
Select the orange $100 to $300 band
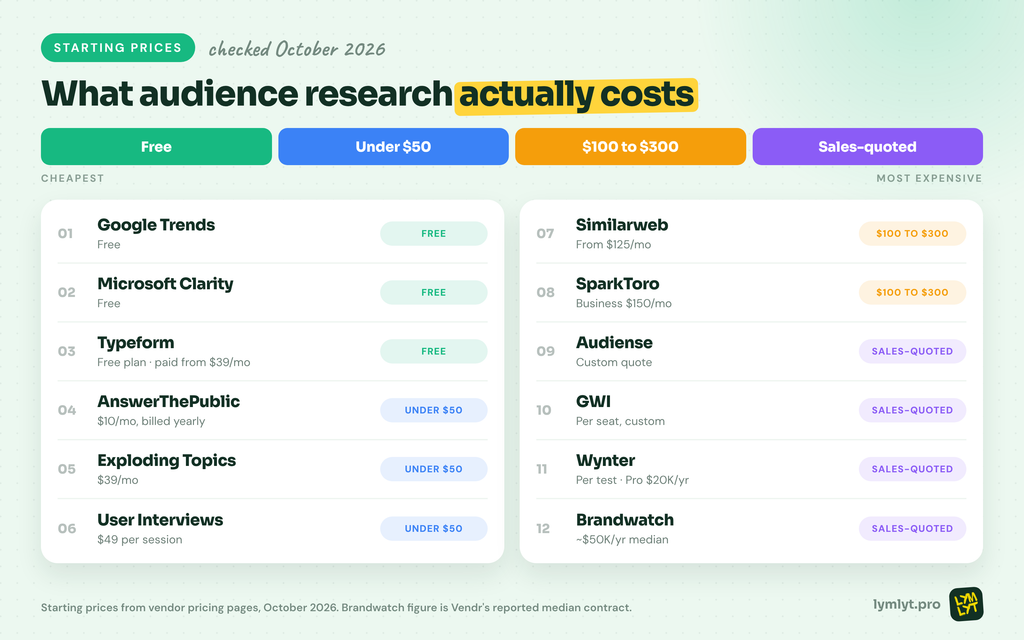(630, 146)
